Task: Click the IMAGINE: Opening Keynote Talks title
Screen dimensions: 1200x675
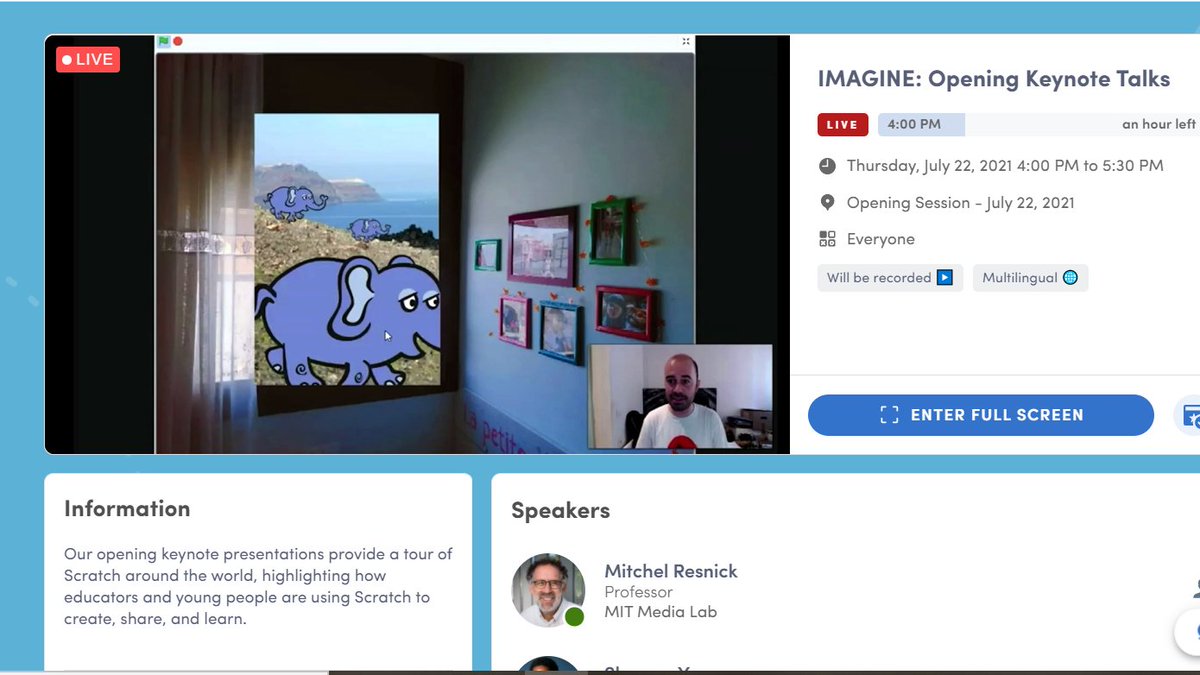Action: [993, 79]
